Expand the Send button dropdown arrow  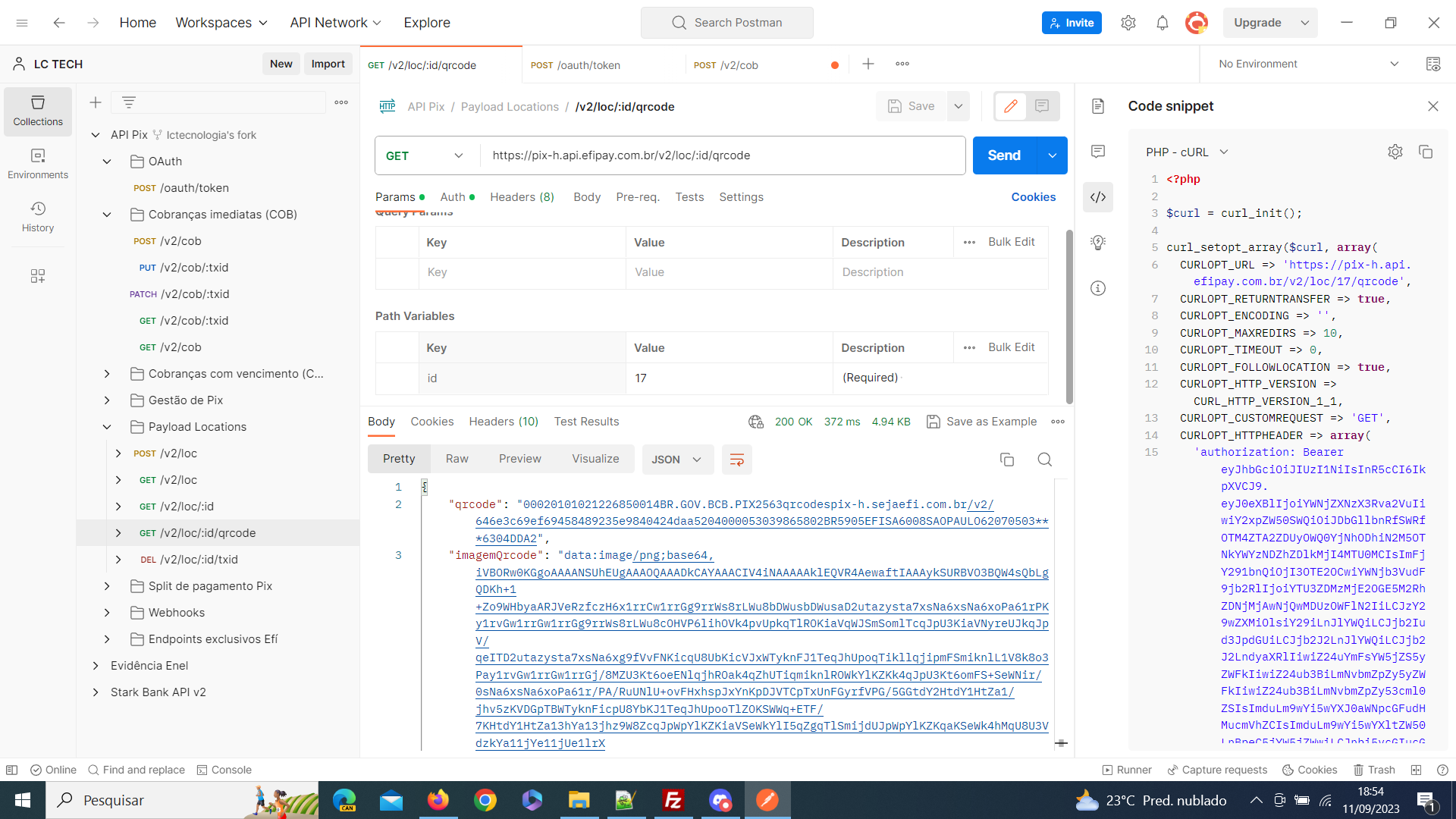(1053, 155)
